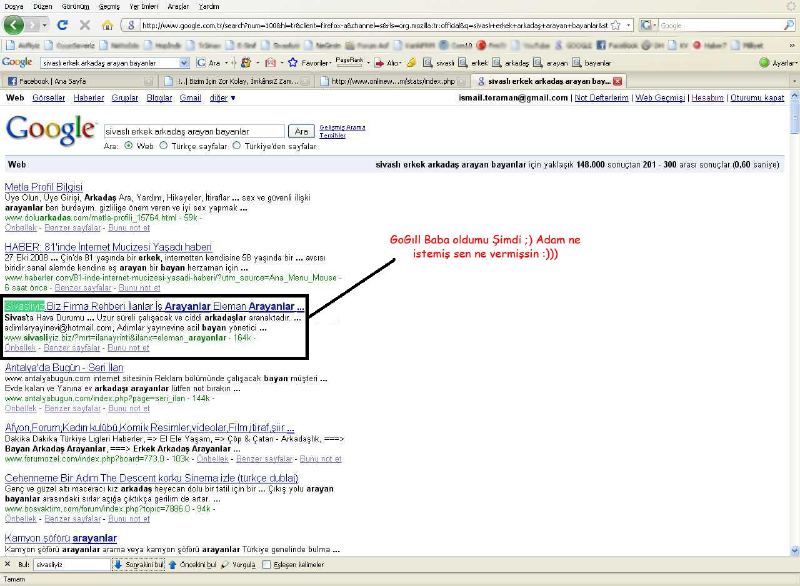Enable the Eşleşen kelimeler checkbox
This screenshot has width=800, height=586.
pos(266,565)
